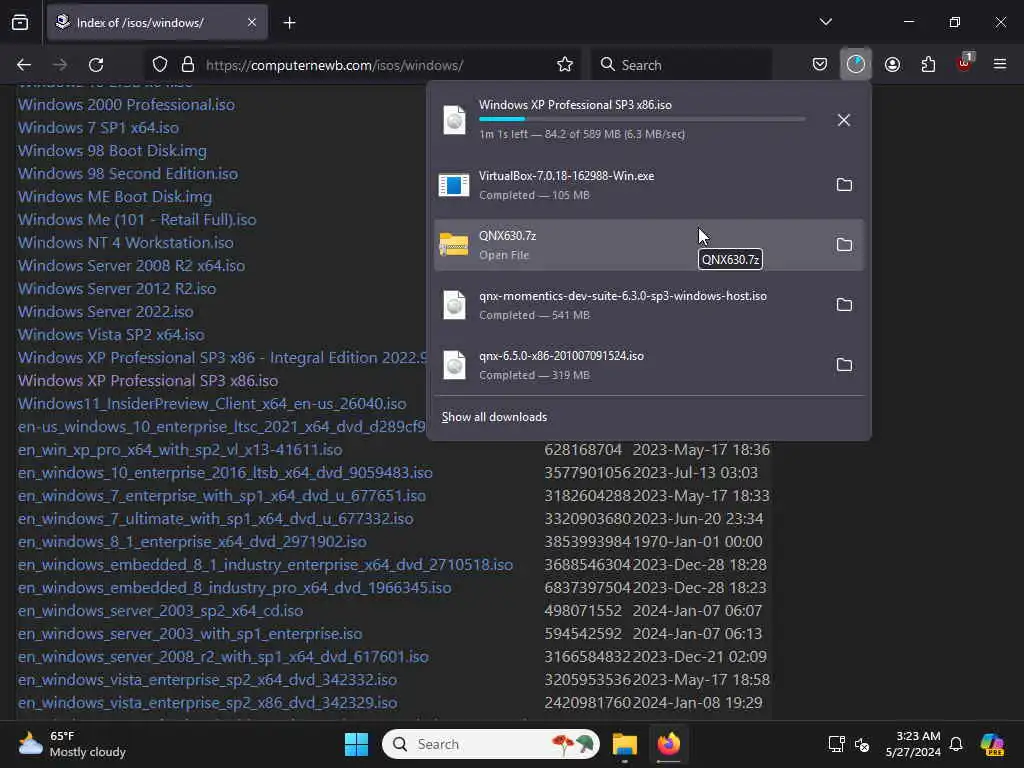Open Windows Me (101 - Retail Full).iso link
The width and height of the screenshot is (1024, 768).
137,219
